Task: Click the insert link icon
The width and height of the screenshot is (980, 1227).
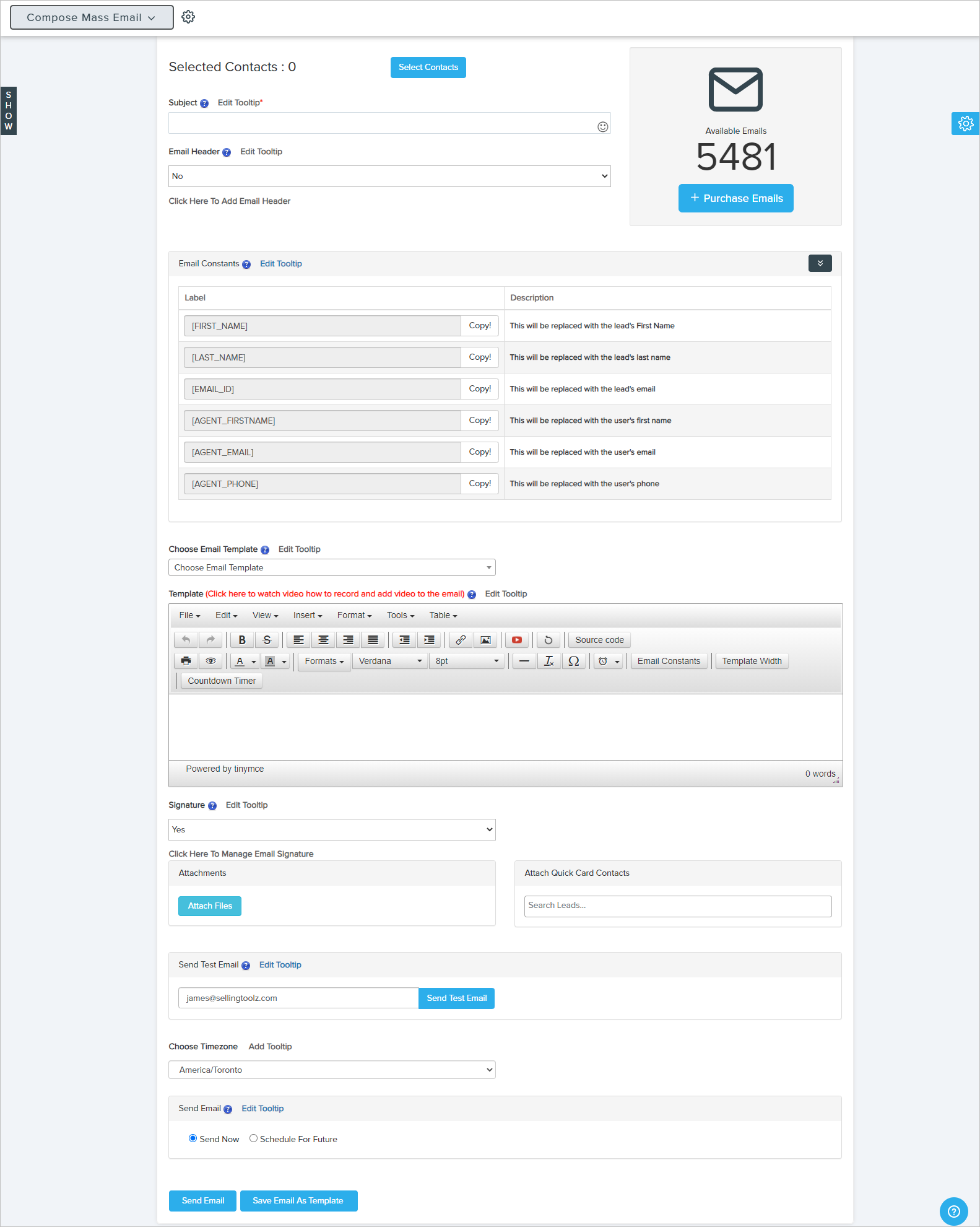Action: [461, 640]
